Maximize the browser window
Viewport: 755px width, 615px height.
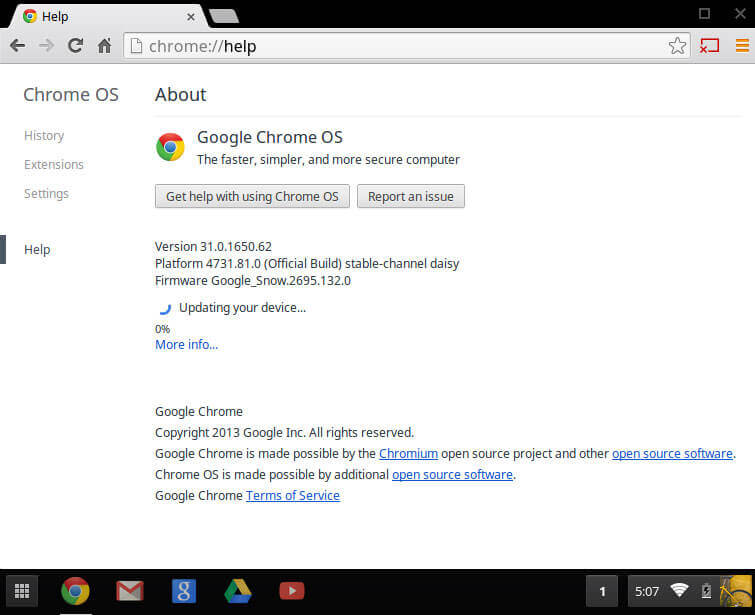pos(704,13)
